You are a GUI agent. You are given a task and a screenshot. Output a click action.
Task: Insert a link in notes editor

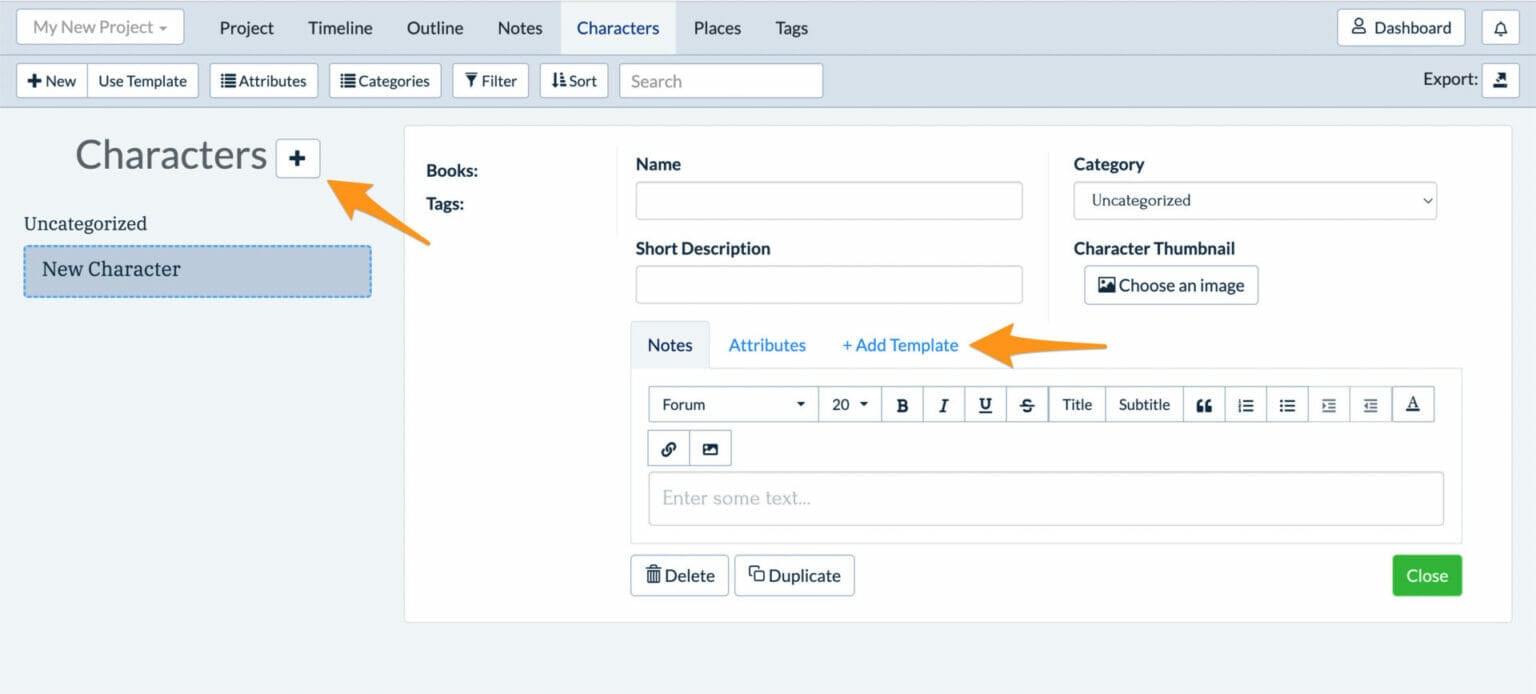coord(669,449)
